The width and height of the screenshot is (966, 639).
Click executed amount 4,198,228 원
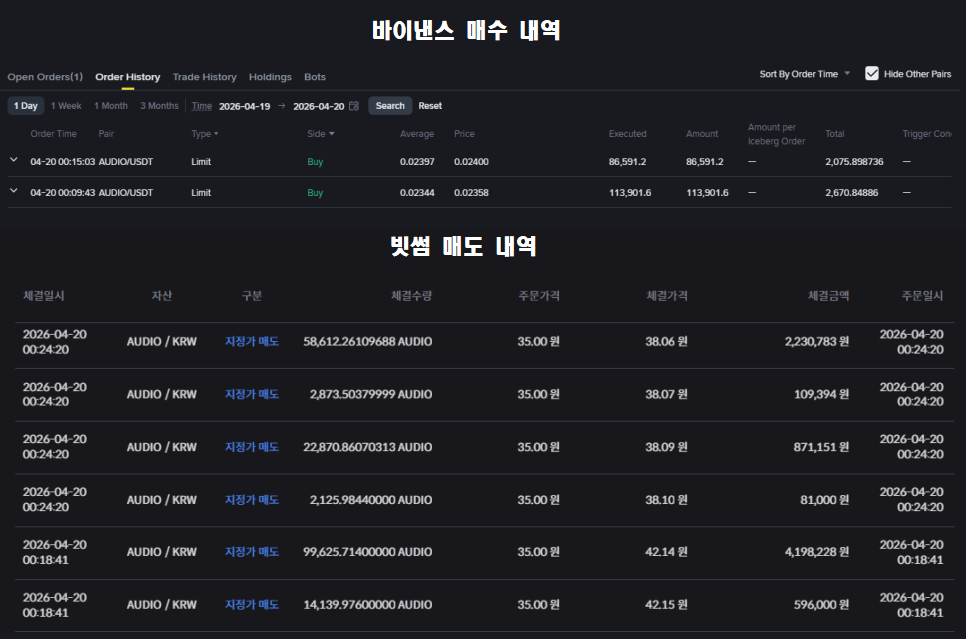click(x=817, y=552)
